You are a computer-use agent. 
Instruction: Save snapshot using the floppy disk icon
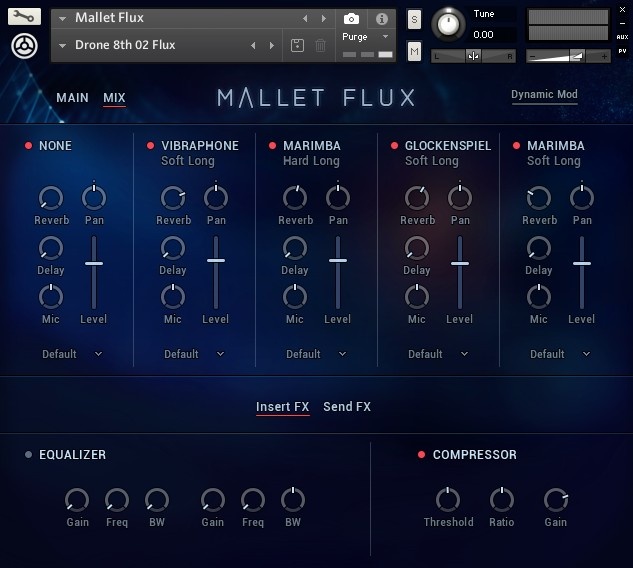298,45
